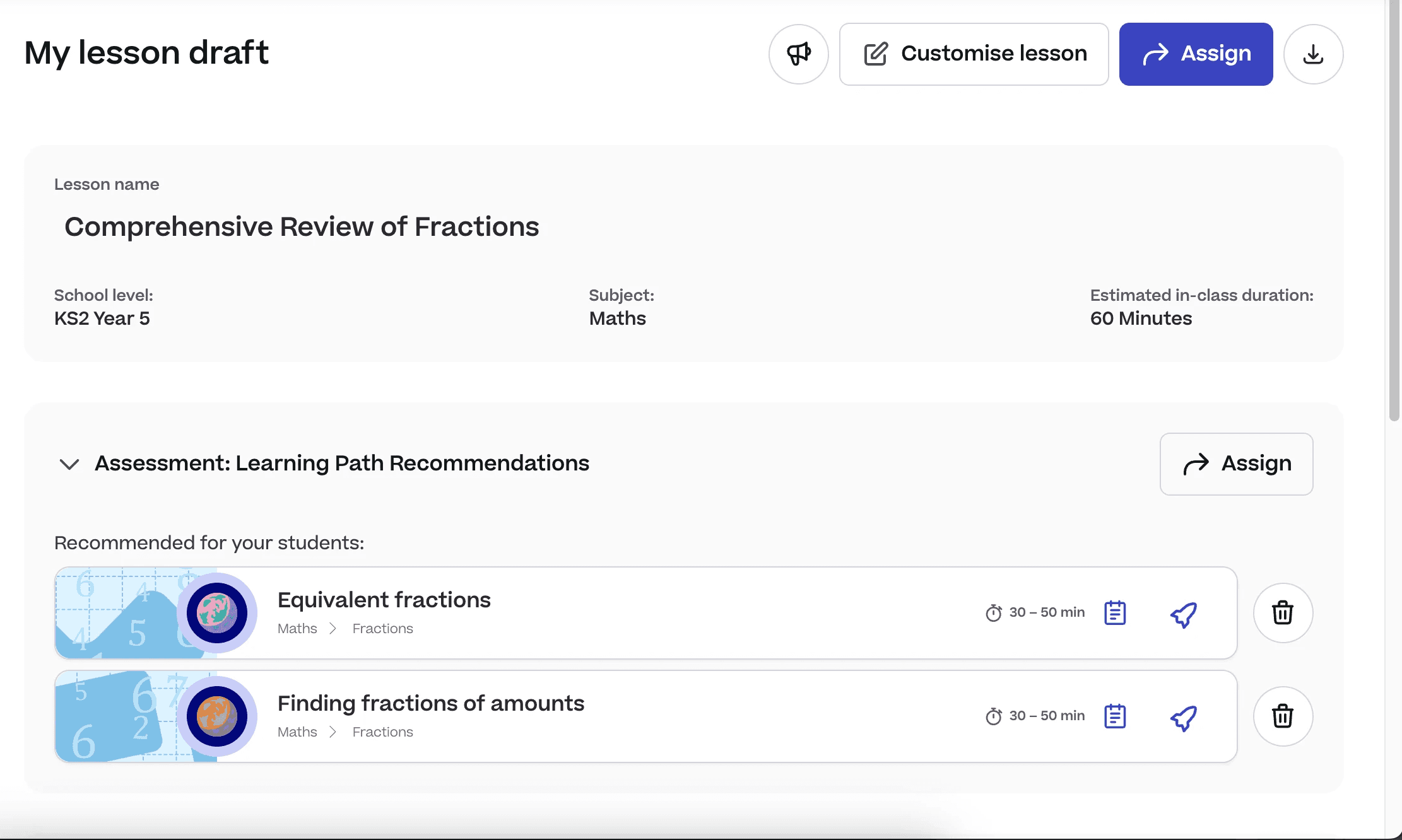Edit the Comprehensive Review of Fractions name
Image resolution: width=1402 pixels, height=840 pixels.
point(302,226)
